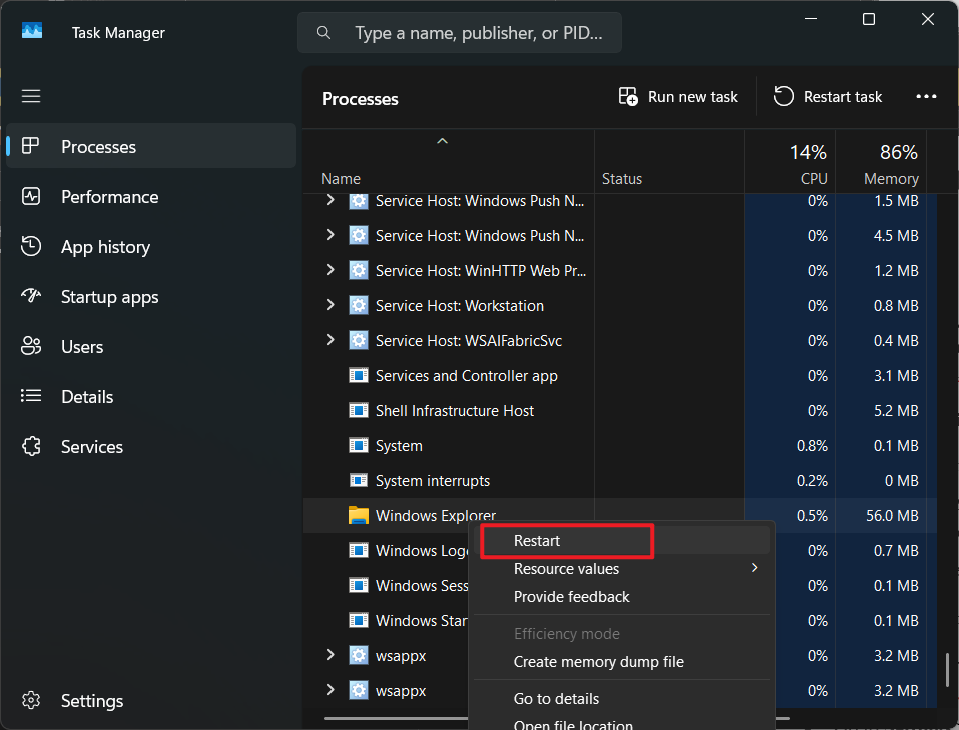Open the Services section
This screenshot has width=959, height=730.
pos(90,446)
